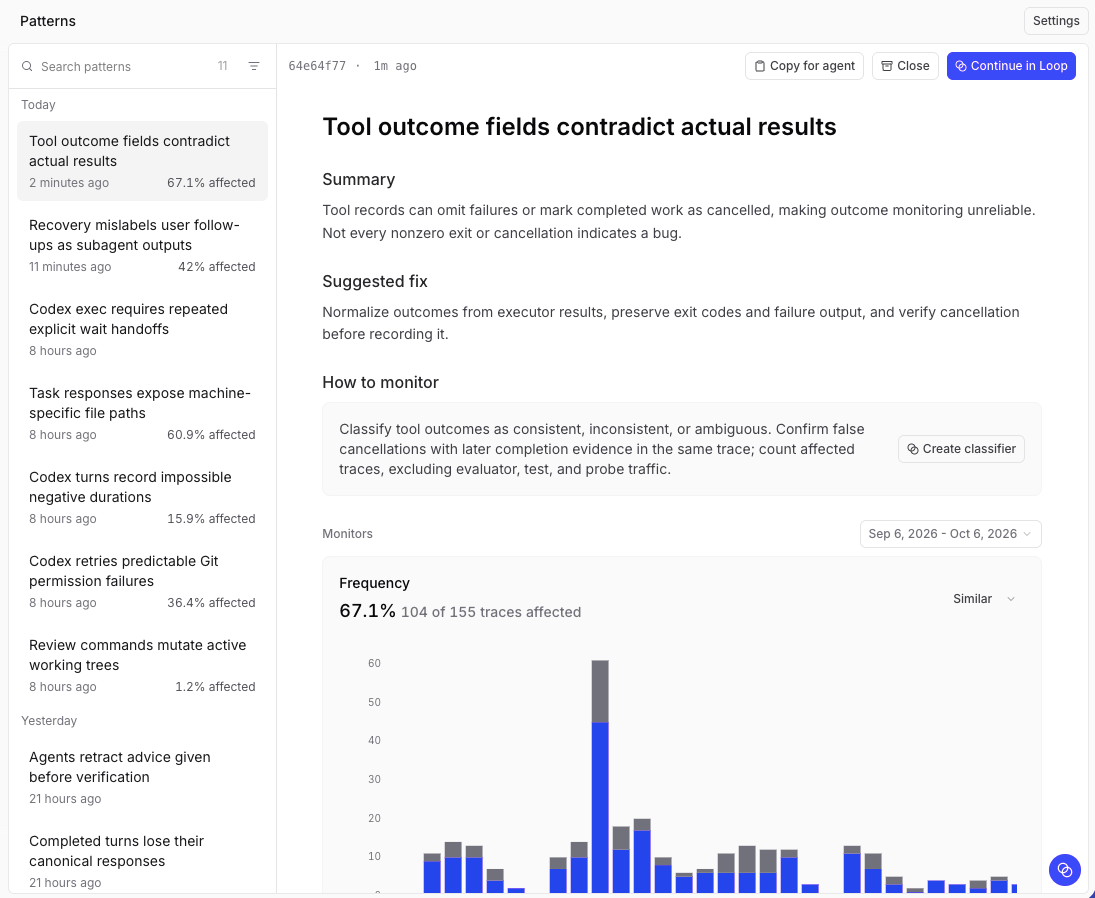The image size is (1095, 898).
Task: Click the '1m ago' timestamp in header
Action: tap(395, 66)
